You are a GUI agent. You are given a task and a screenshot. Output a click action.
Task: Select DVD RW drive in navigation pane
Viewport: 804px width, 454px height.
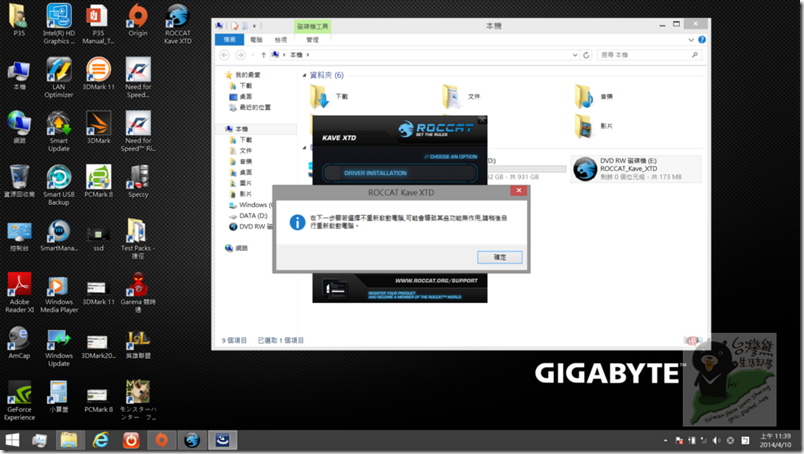[x=251, y=226]
